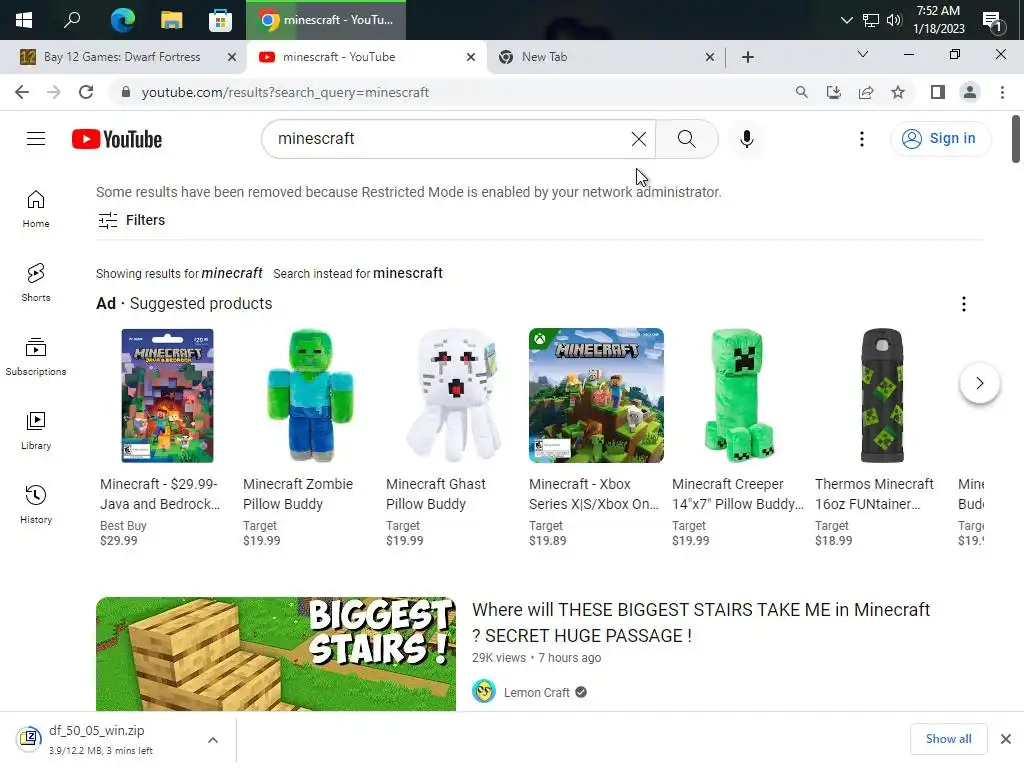Share this page via the share icon
The height and width of the screenshot is (768, 1024).
coord(866,92)
